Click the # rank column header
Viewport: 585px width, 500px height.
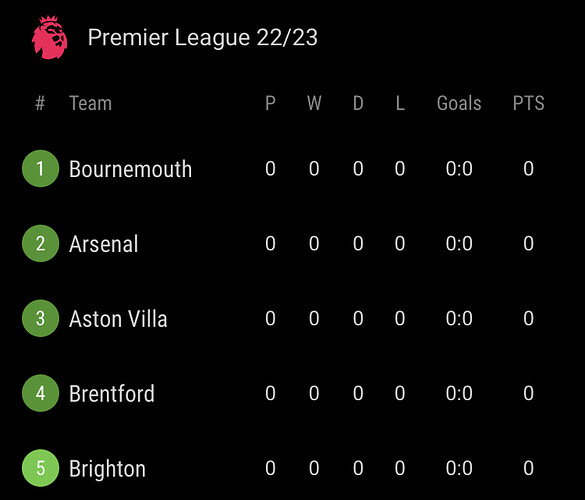40,103
